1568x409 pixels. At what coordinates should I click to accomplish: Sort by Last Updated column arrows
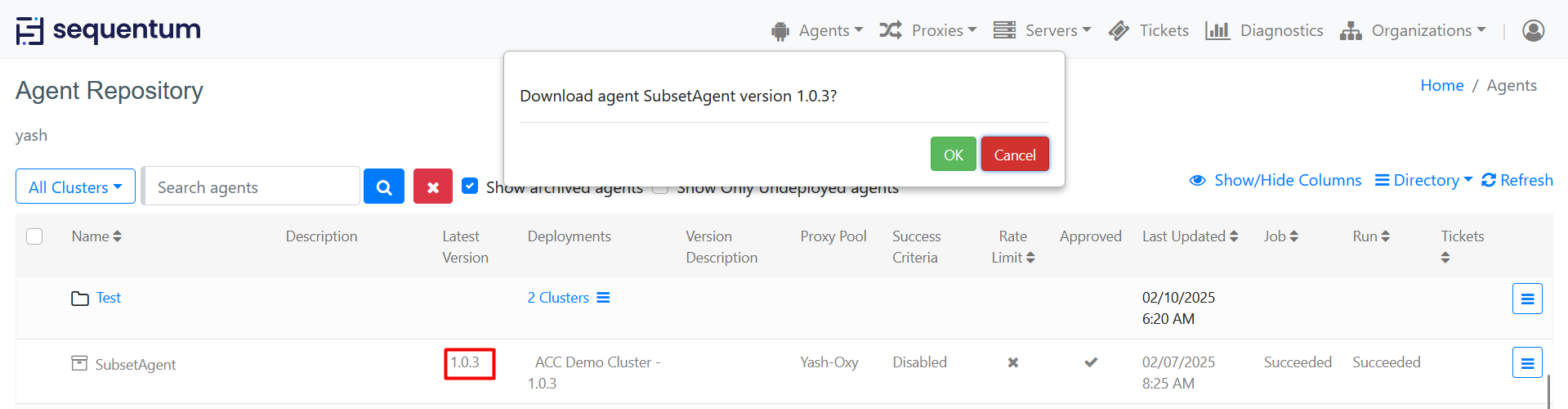(1234, 236)
